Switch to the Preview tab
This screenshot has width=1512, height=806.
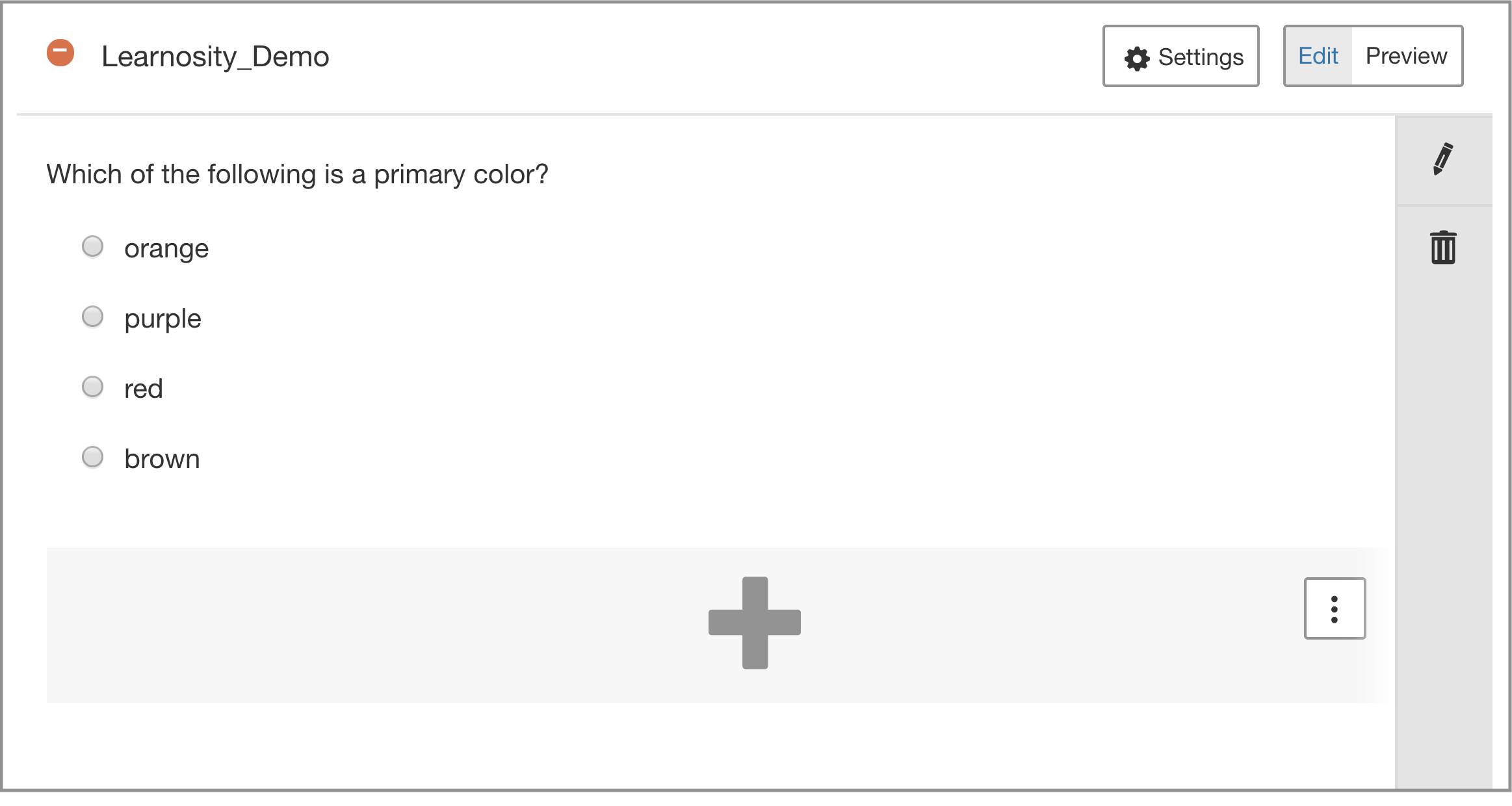1406,57
